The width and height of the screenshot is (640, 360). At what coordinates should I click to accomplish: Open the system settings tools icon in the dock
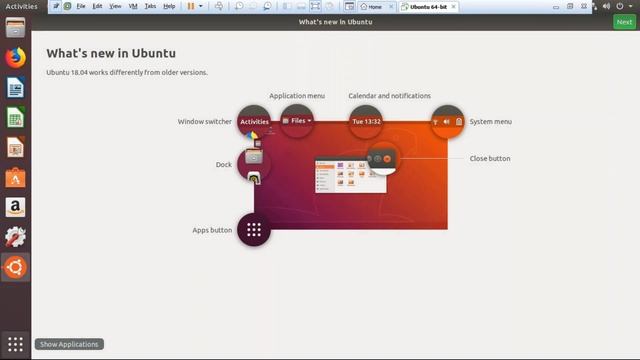coord(16,237)
